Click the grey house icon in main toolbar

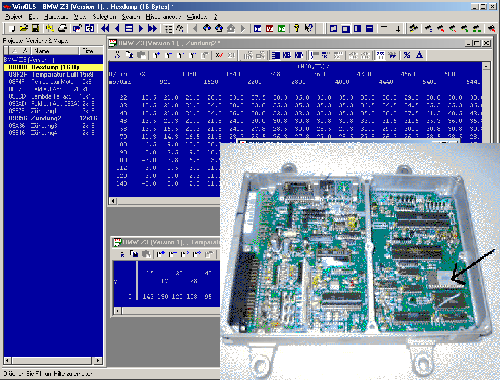point(231,29)
